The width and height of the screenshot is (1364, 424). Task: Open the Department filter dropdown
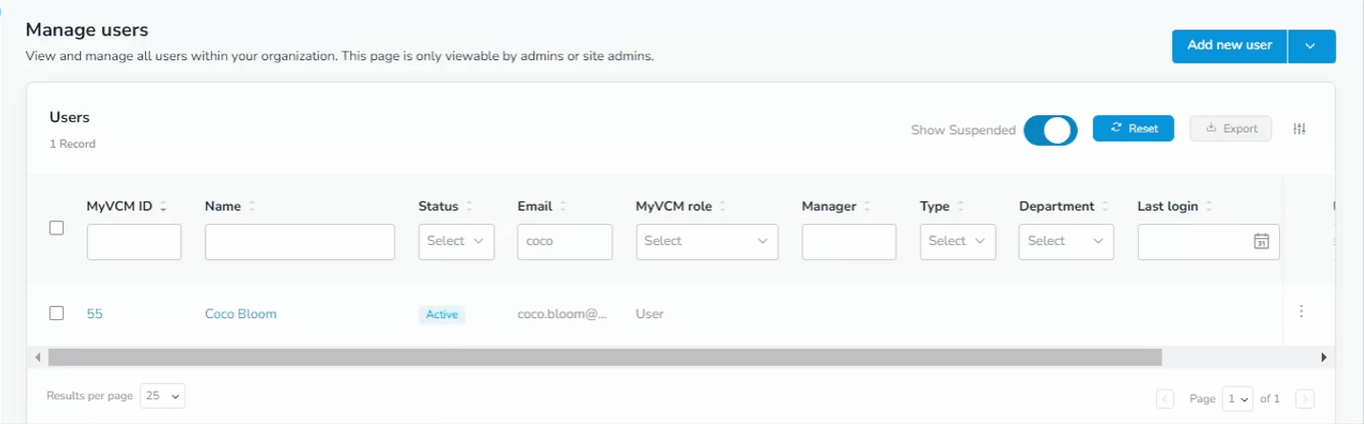click(x=1066, y=241)
